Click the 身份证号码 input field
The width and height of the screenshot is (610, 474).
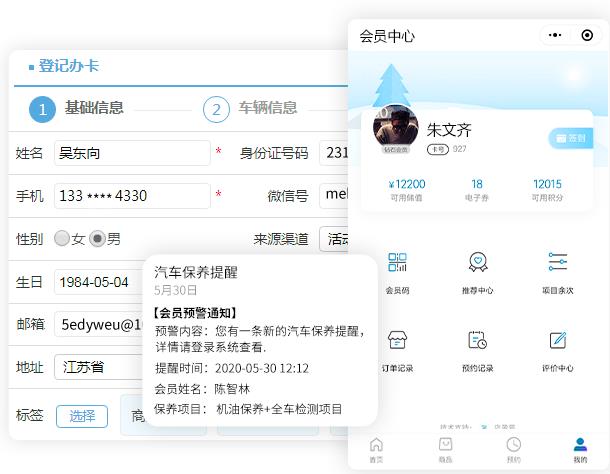click(x=333, y=153)
